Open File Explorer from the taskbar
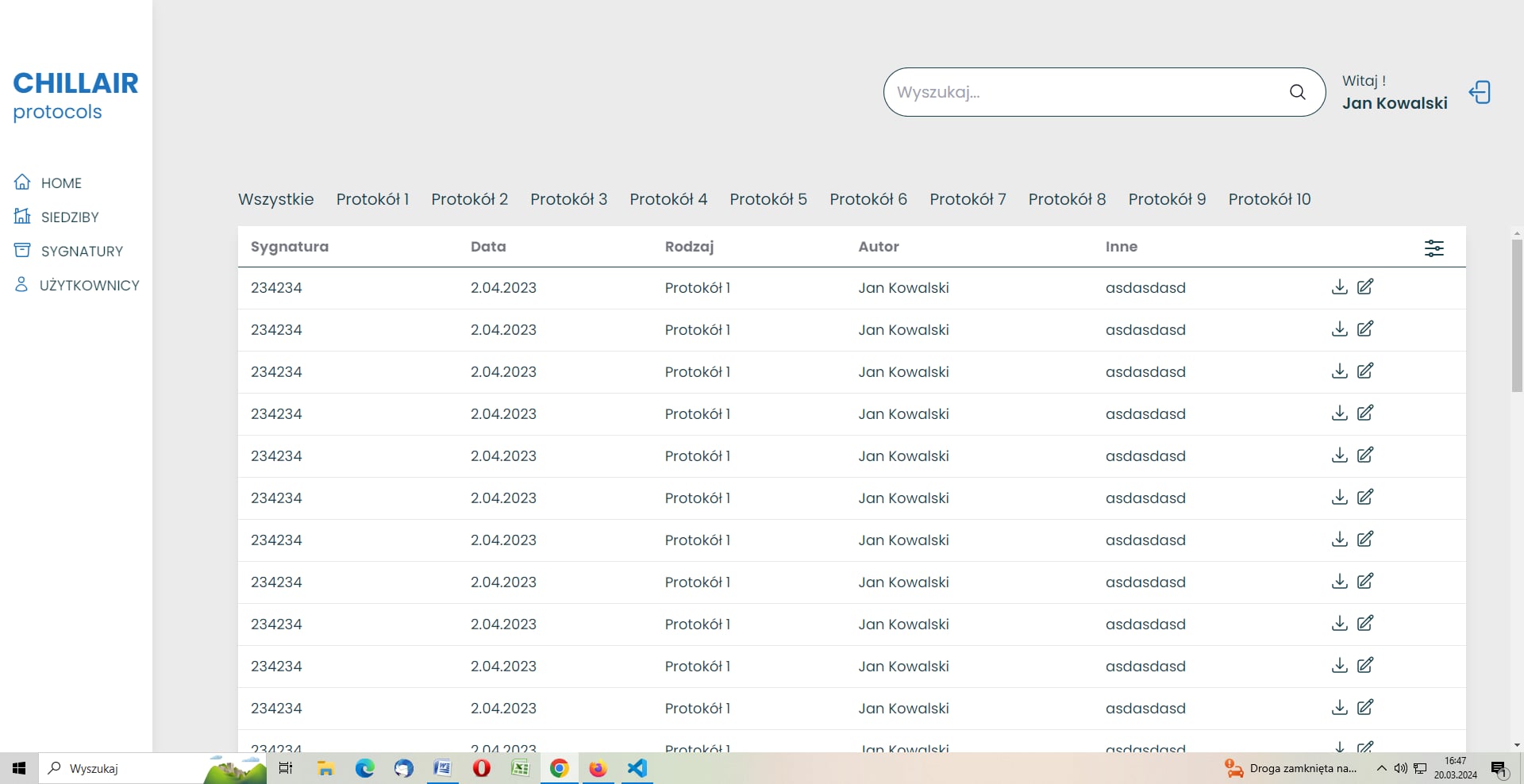This screenshot has width=1524, height=784. (325, 768)
